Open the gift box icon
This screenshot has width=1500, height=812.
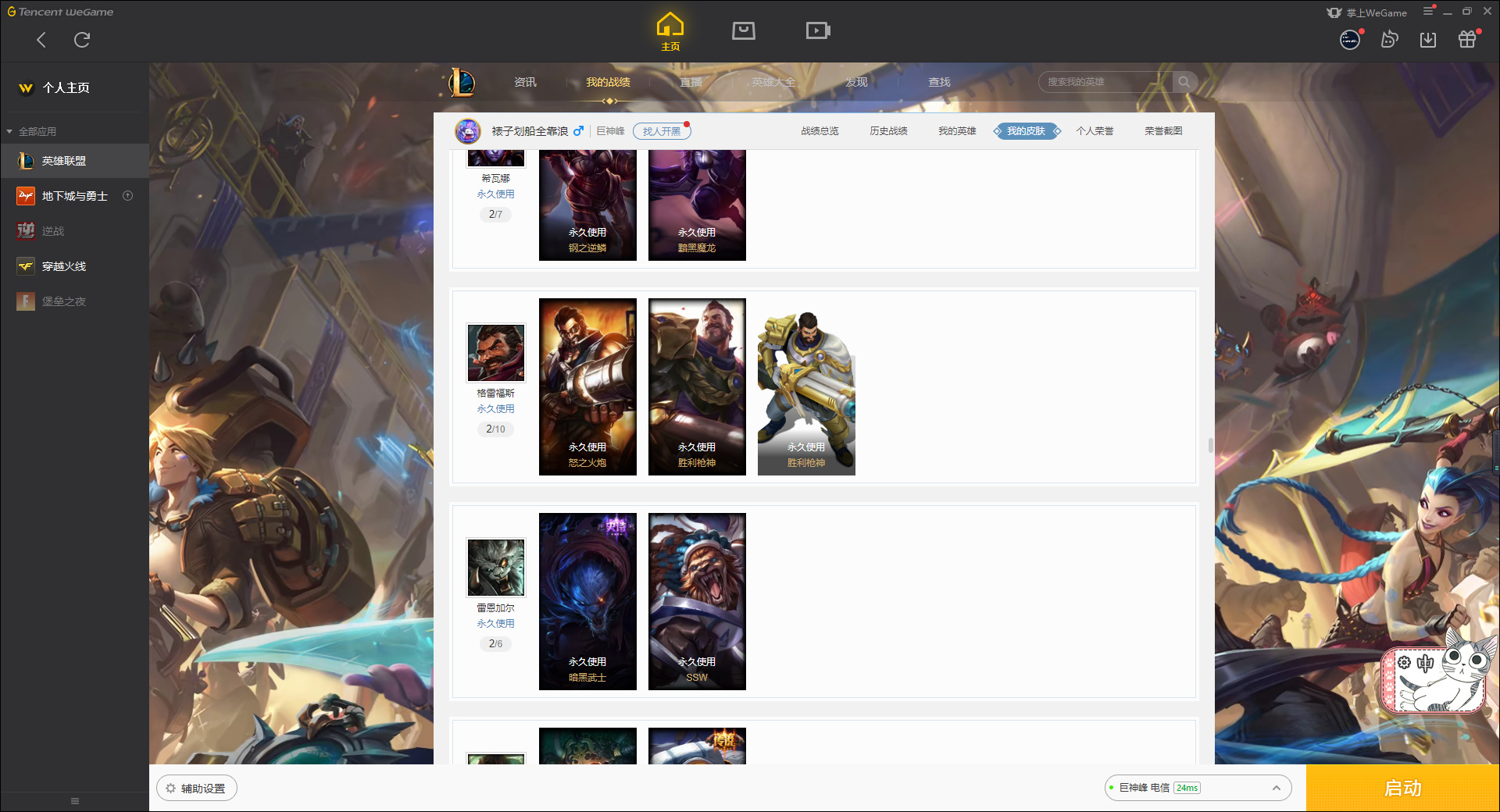[x=1467, y=39]
